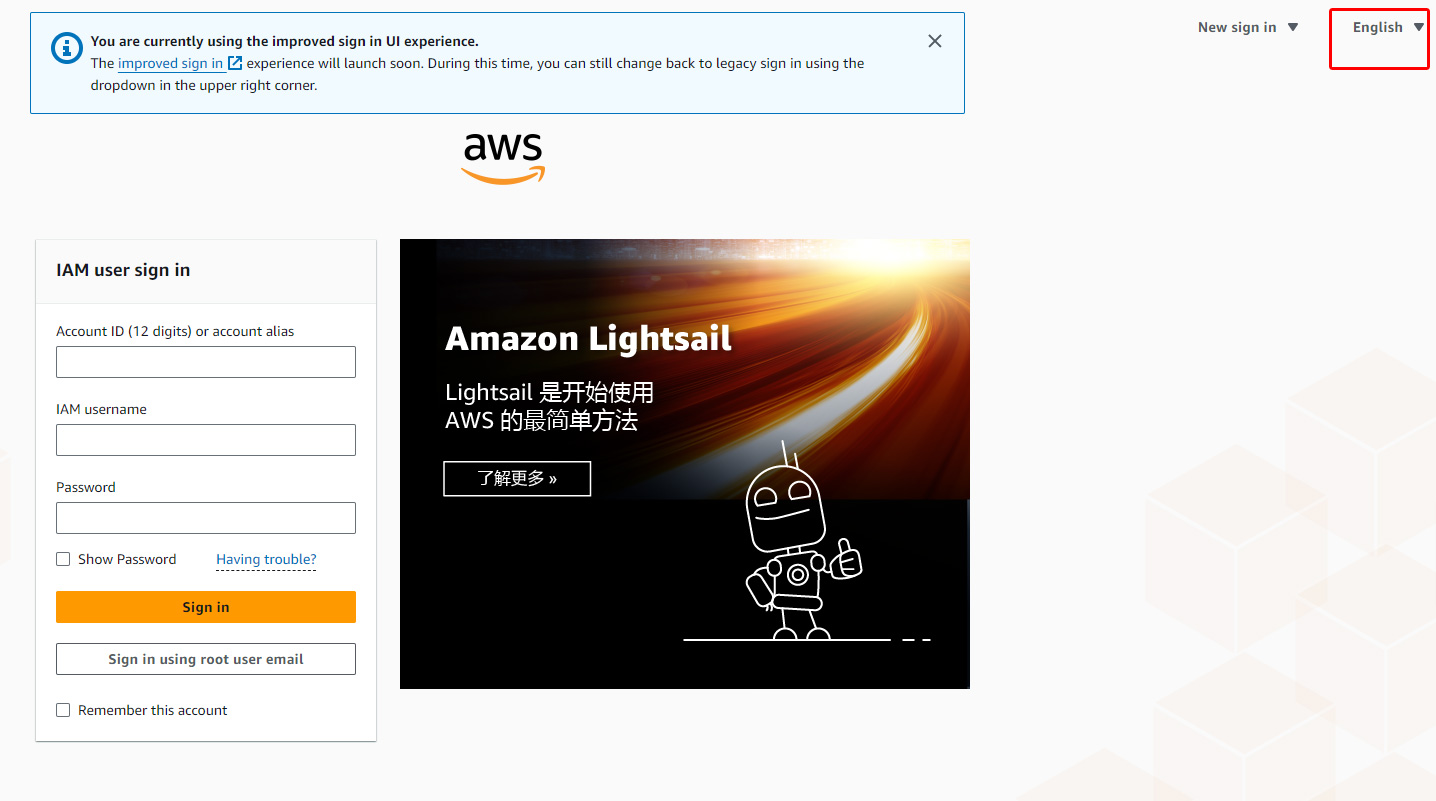Dismiss the improved sign in banner

point(935,41)
